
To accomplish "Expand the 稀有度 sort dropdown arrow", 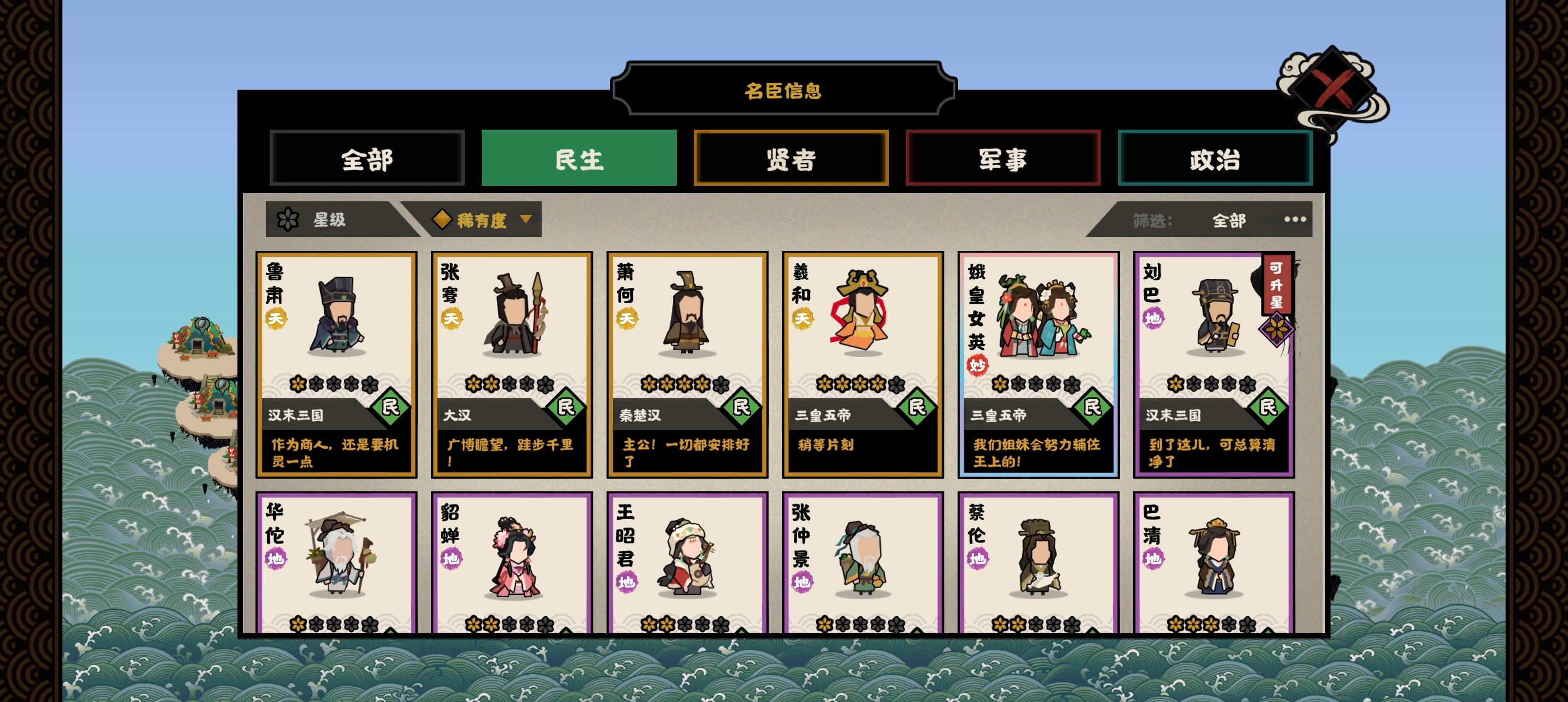I will [x=527, y=218].
